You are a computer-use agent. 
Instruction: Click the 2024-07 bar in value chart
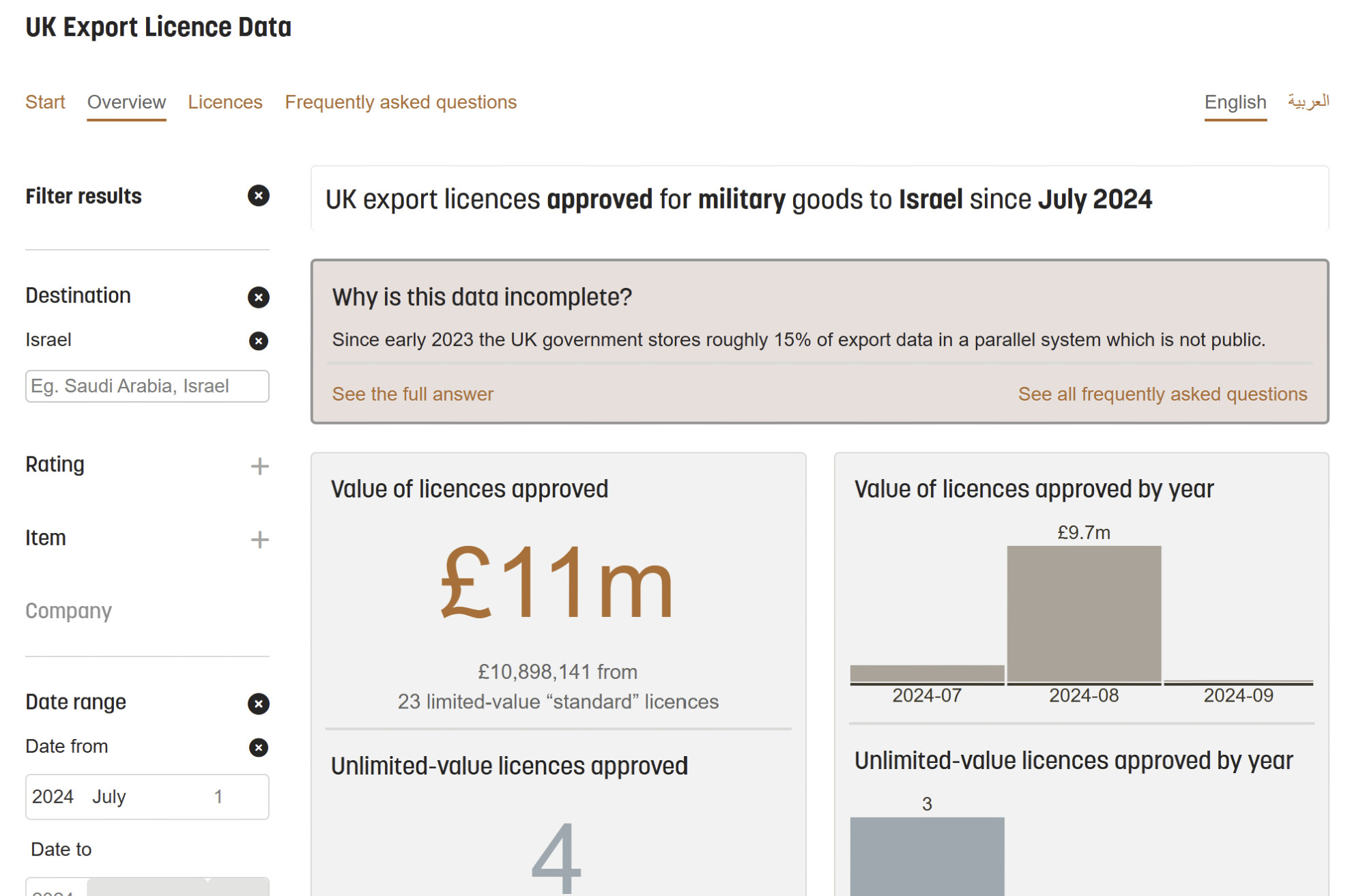[927, 674]
